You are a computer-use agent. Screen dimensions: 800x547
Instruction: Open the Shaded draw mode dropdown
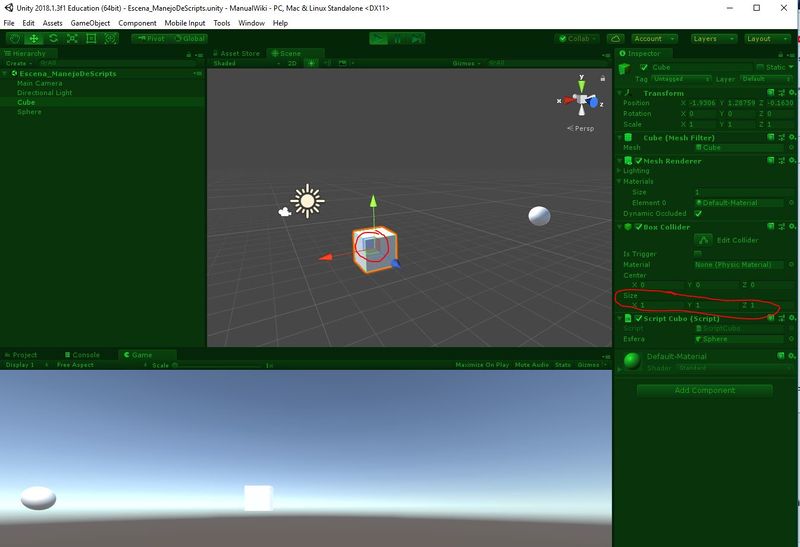tap(246, 63)
